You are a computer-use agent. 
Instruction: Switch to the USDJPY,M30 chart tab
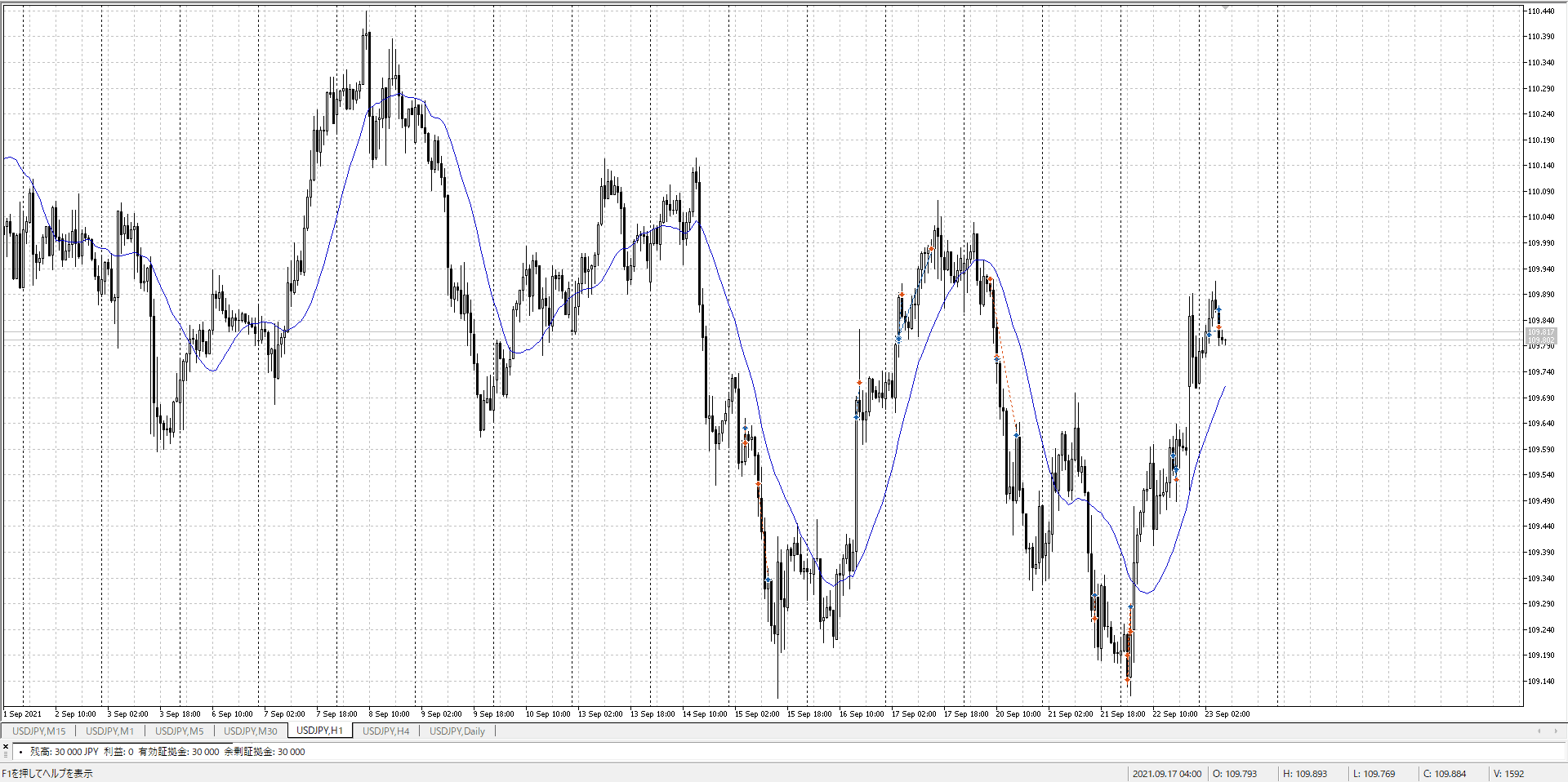click(250, 731)
